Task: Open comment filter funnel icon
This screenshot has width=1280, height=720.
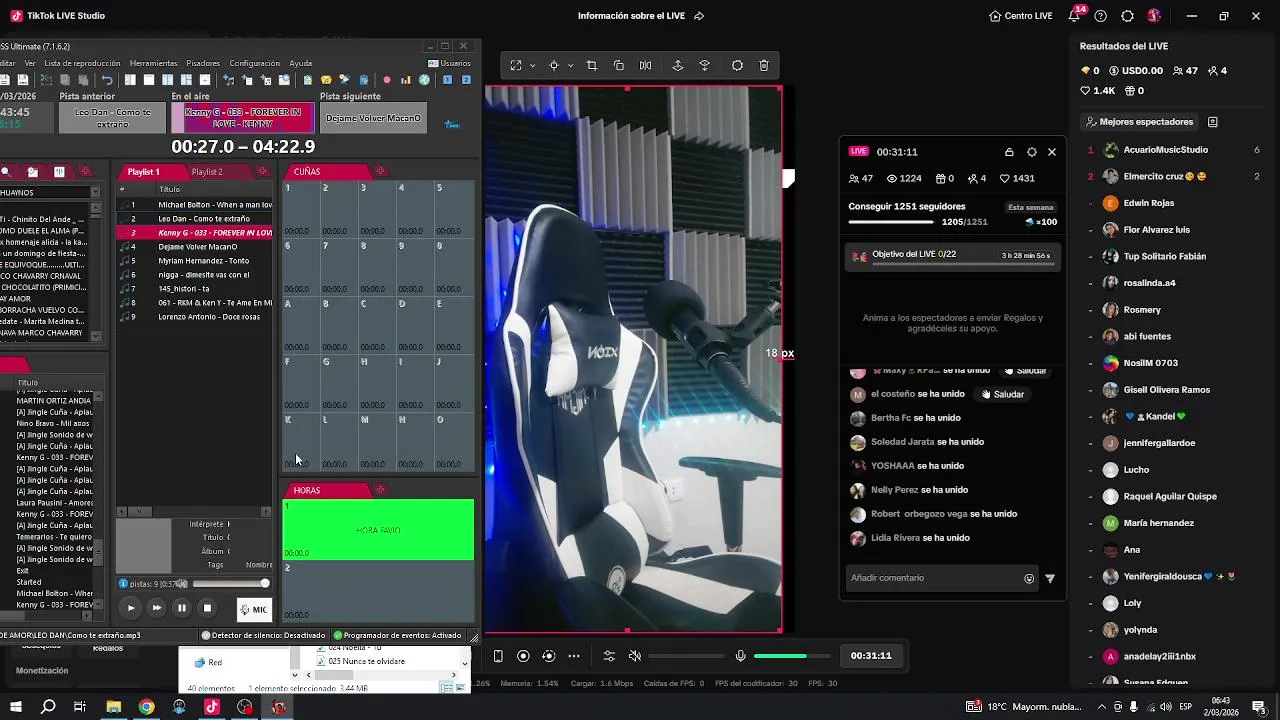Action: tap(1050, 578)
